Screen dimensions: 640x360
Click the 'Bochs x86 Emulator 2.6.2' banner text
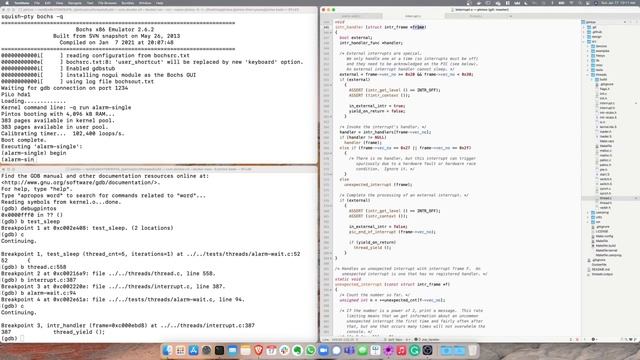click(x=115, y=29)
